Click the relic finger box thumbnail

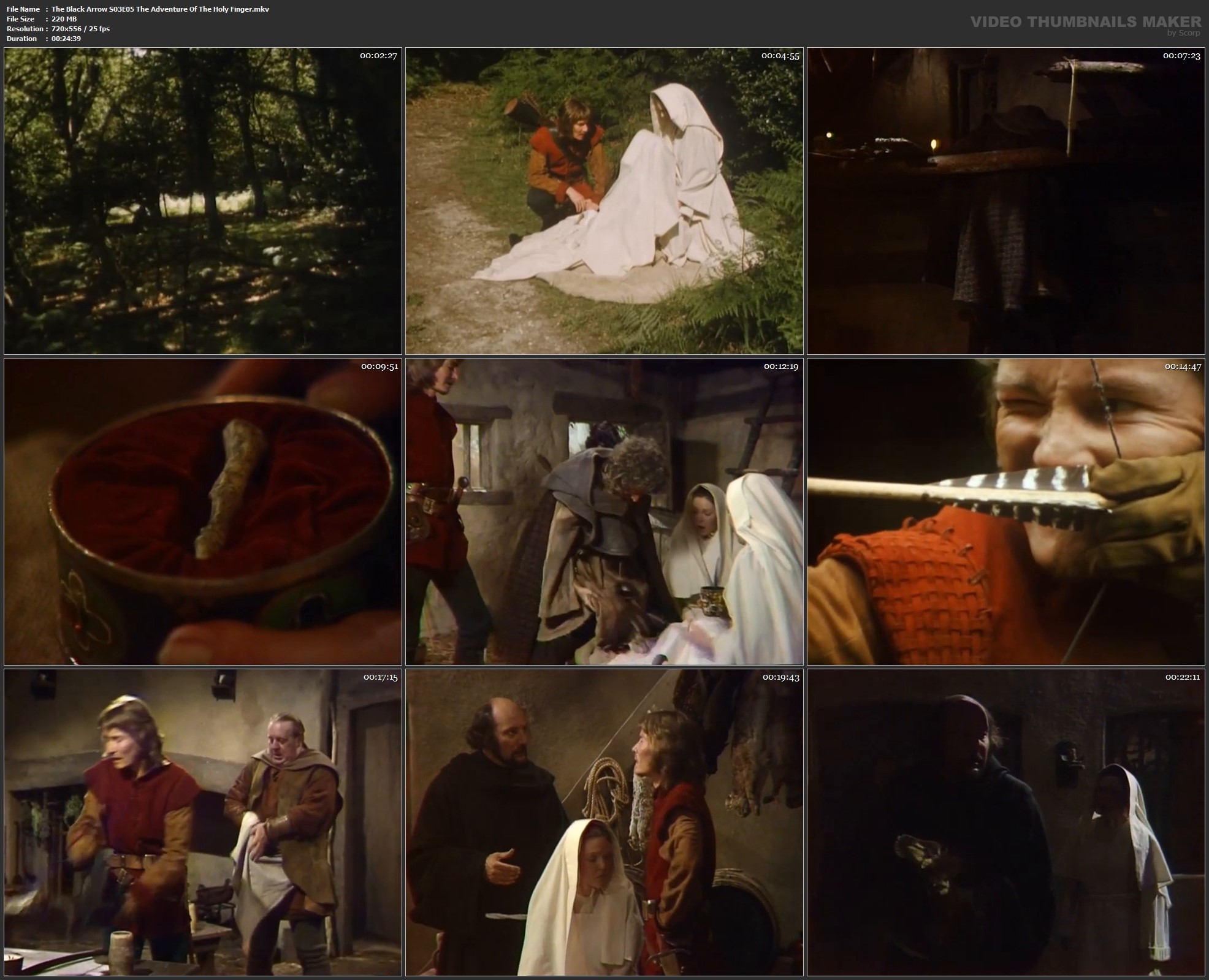pyautogui.click(x=202, y=512)
